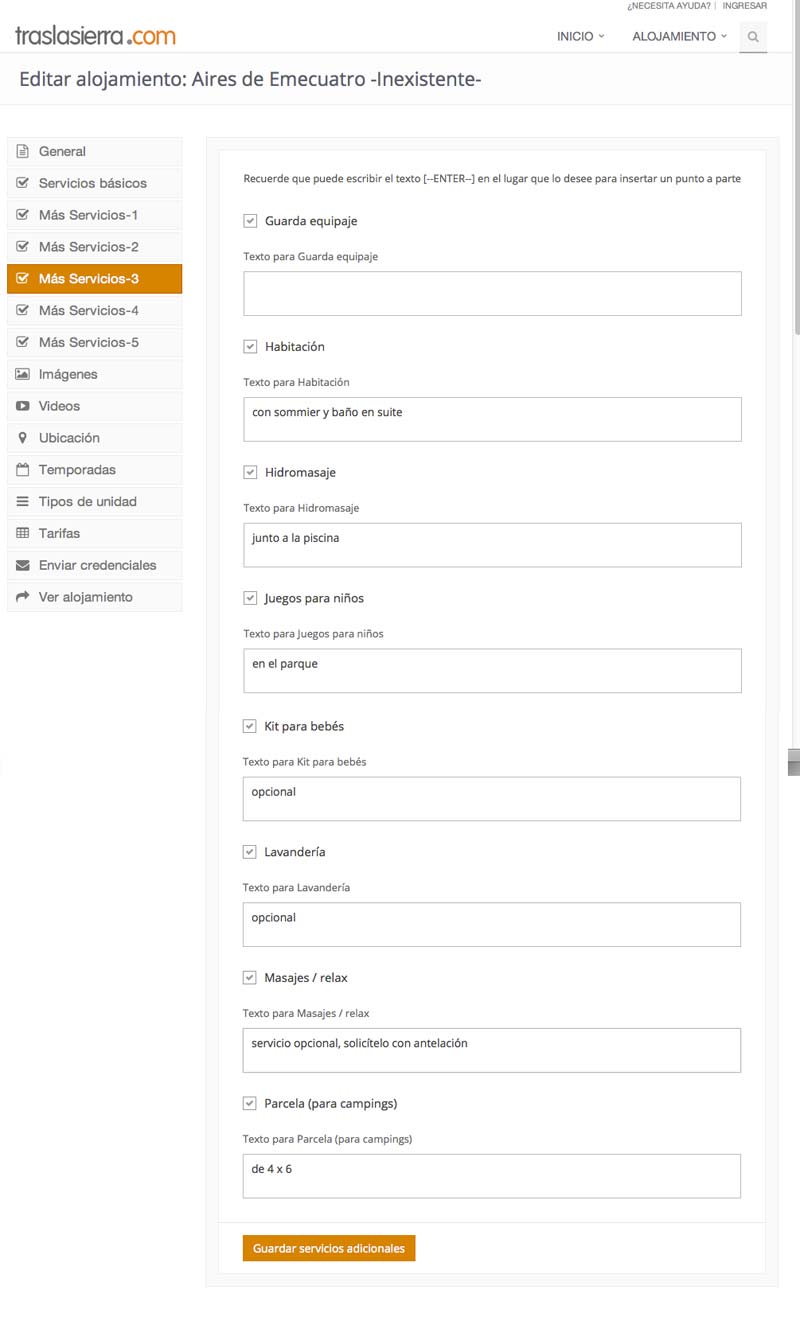Click the Tipos de unidad list icon
800x1317 pixels.
pos(22,501)
